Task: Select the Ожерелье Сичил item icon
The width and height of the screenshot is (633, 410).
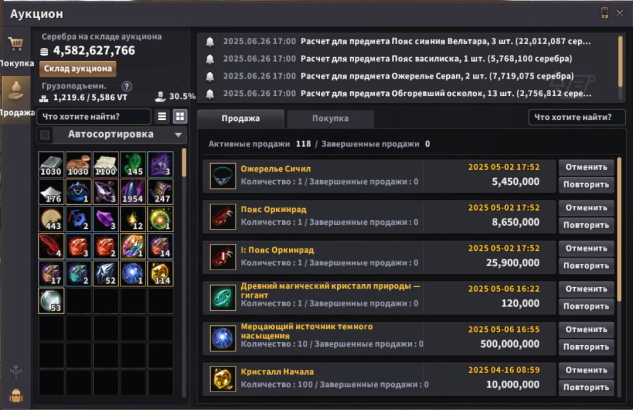Action: point(223,176)
